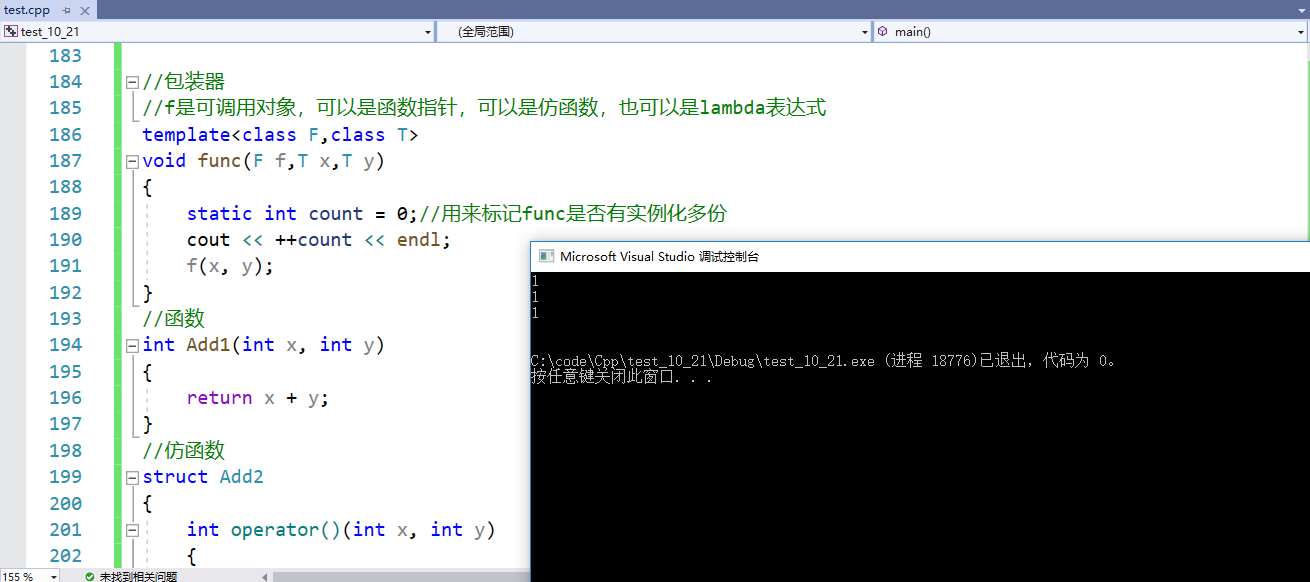Click the first console output 1
This screenshot has height=582, width=1310.
[x=535, y=281]
